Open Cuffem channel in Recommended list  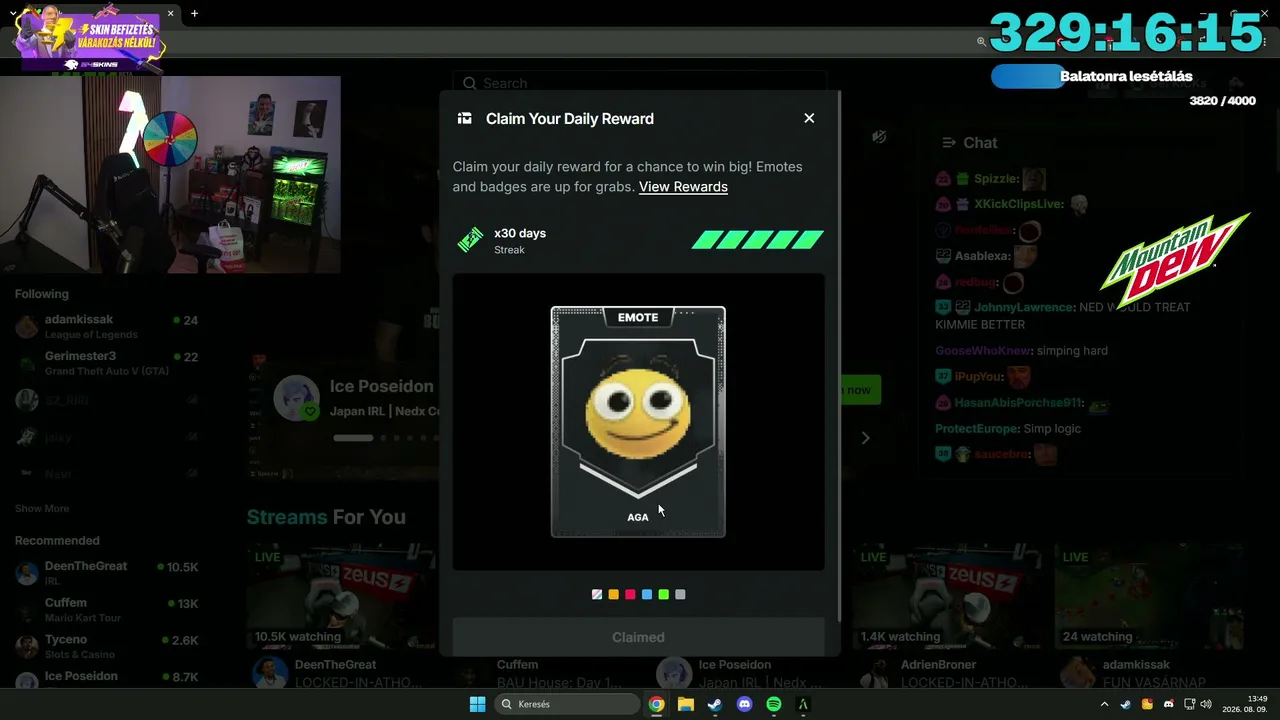(106, 609)
